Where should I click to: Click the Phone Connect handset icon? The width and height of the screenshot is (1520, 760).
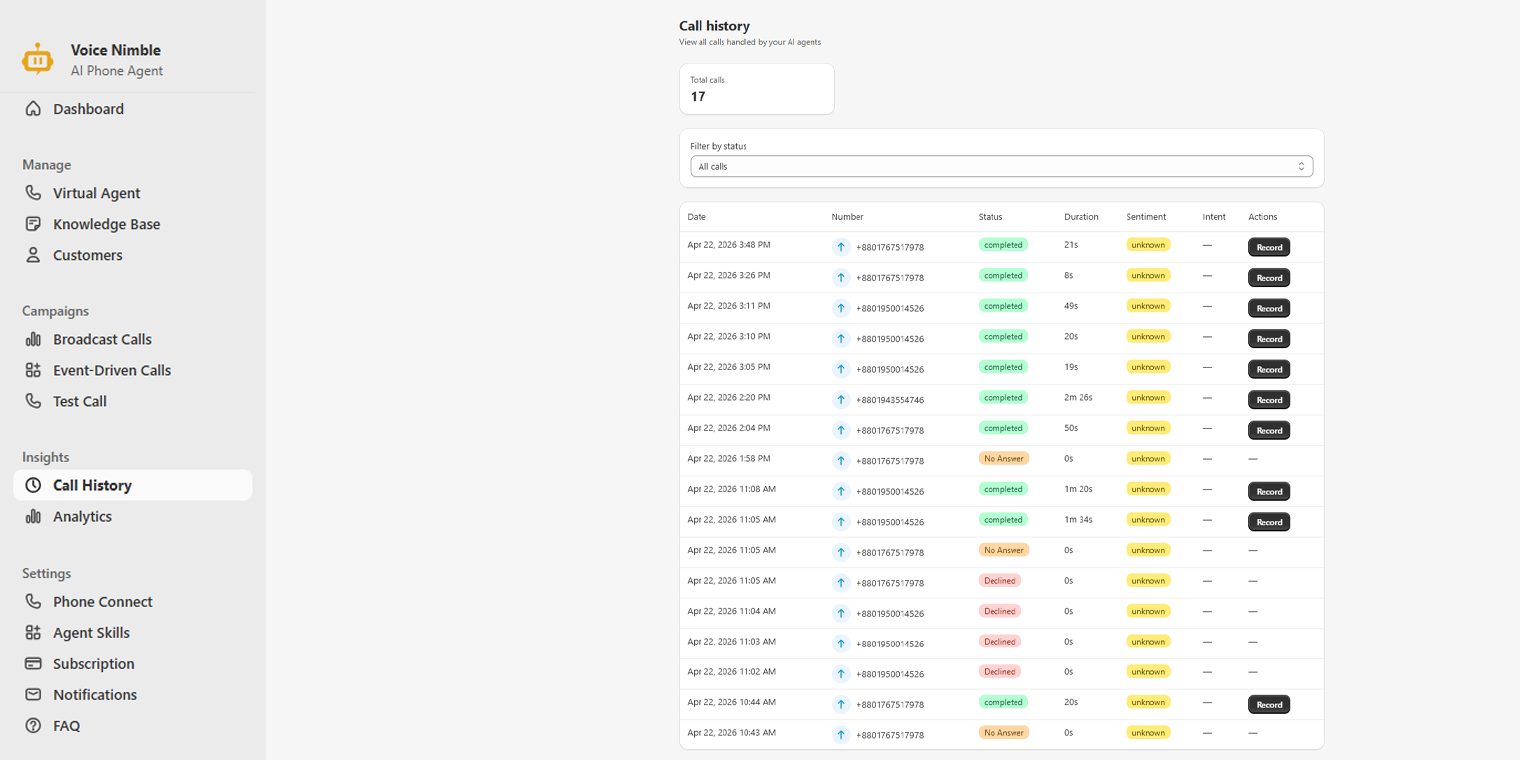(33, 601)
